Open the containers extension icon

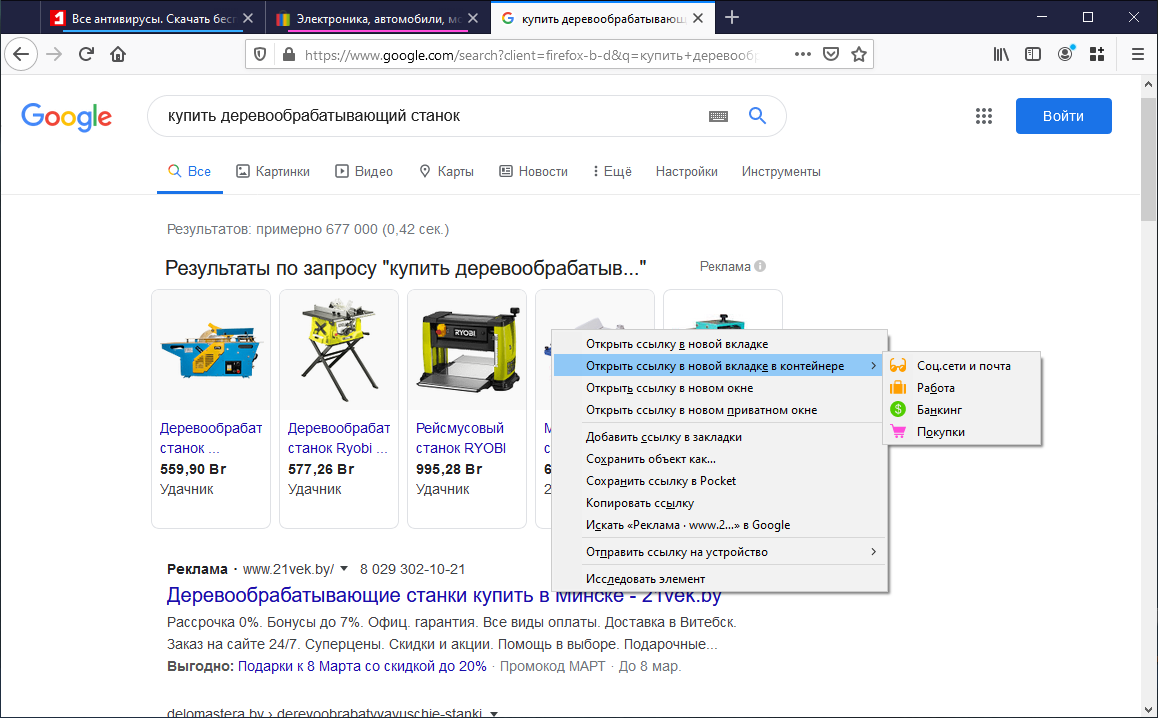point(1097,54)
